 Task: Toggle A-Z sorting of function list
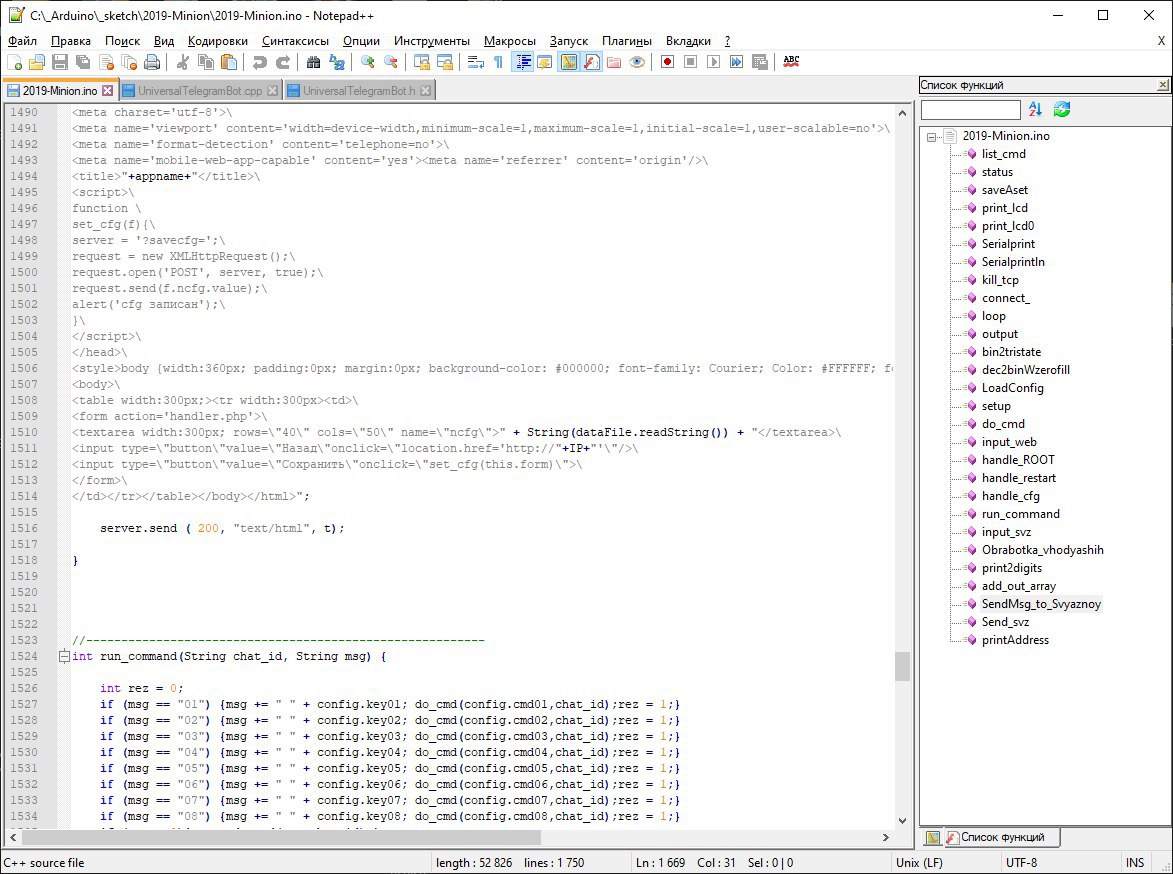click(1036, 110)
